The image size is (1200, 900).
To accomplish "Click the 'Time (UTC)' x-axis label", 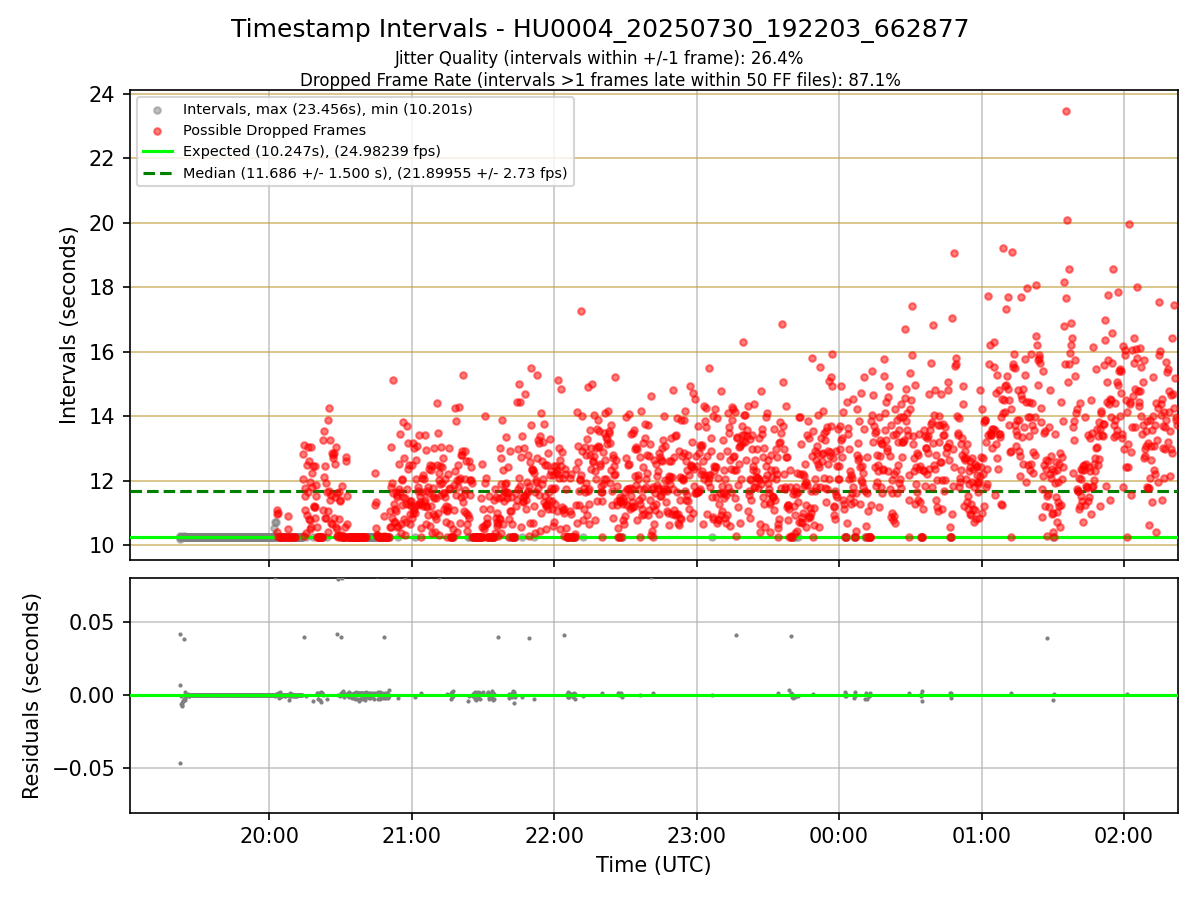I will [654, 865].
